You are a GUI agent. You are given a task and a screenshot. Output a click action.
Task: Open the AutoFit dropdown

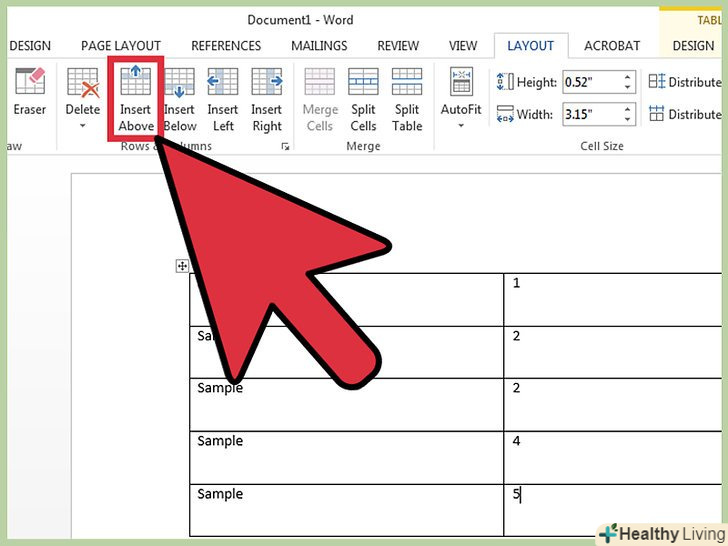pos(461,98)
